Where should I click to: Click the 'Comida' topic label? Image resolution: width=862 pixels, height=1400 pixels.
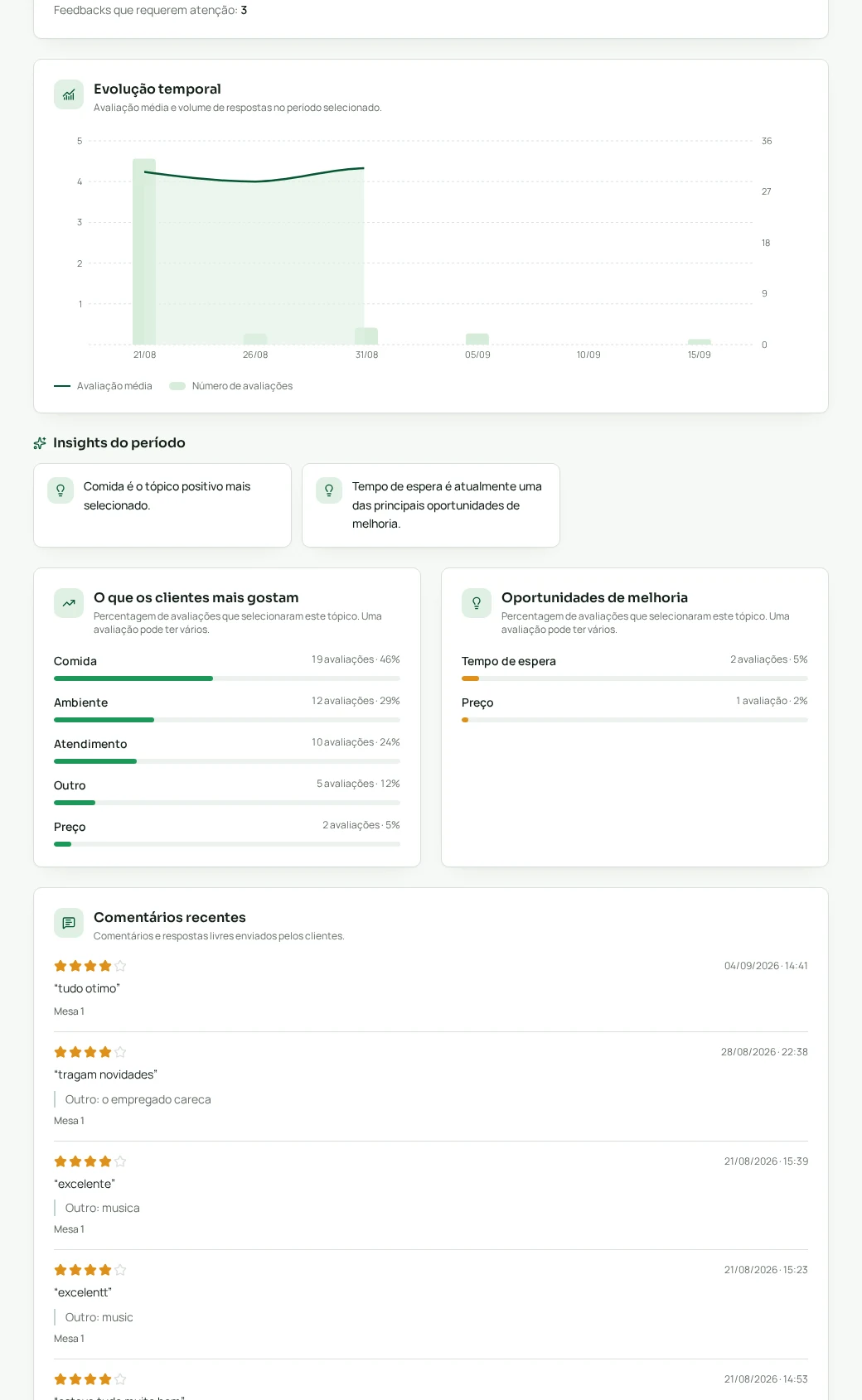75,661
